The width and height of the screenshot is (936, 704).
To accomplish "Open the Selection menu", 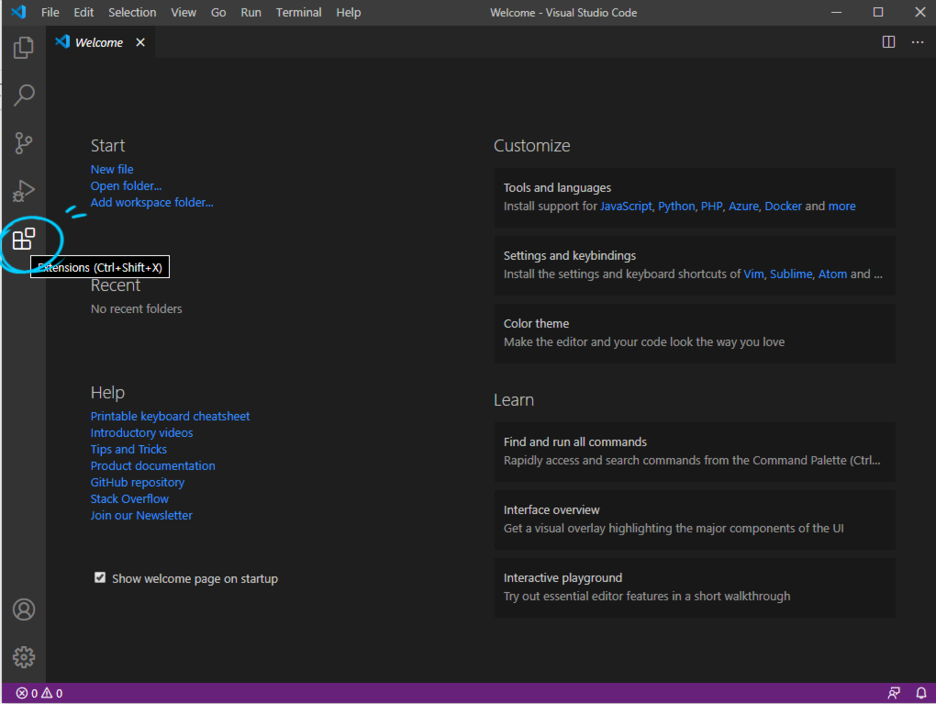I will coord(132,13).
